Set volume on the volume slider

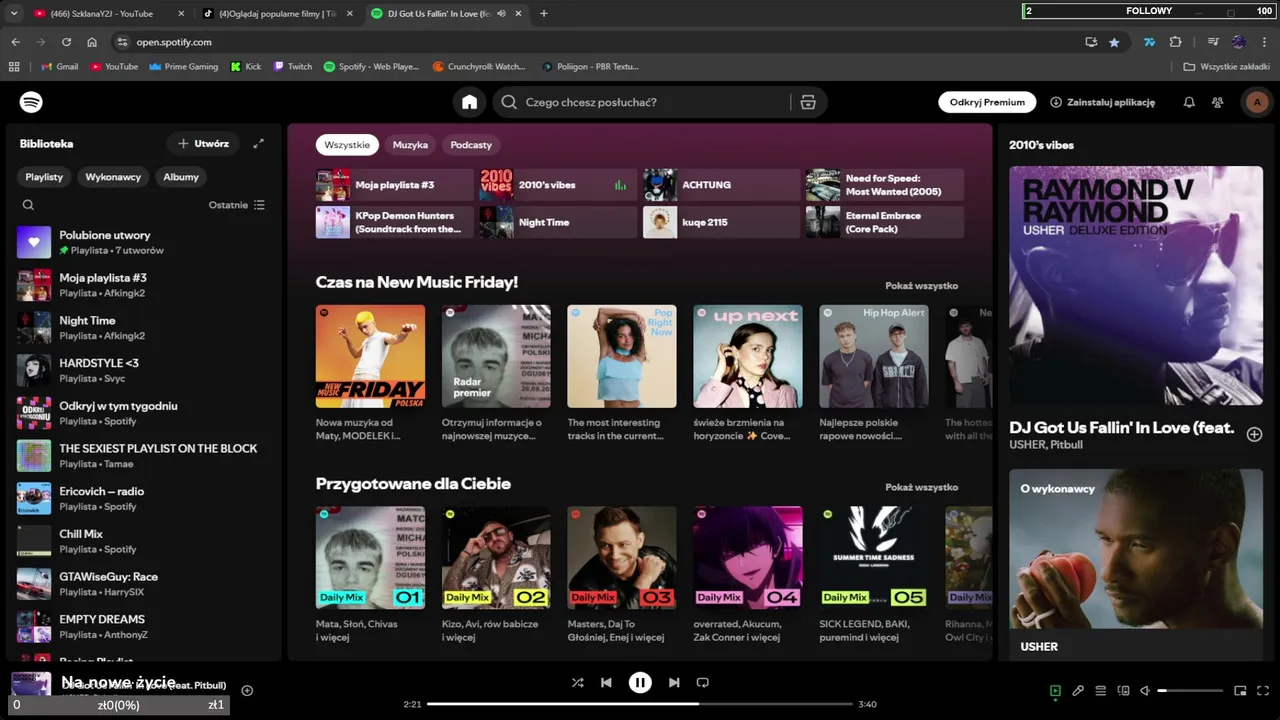click(x=1190, y=690)
